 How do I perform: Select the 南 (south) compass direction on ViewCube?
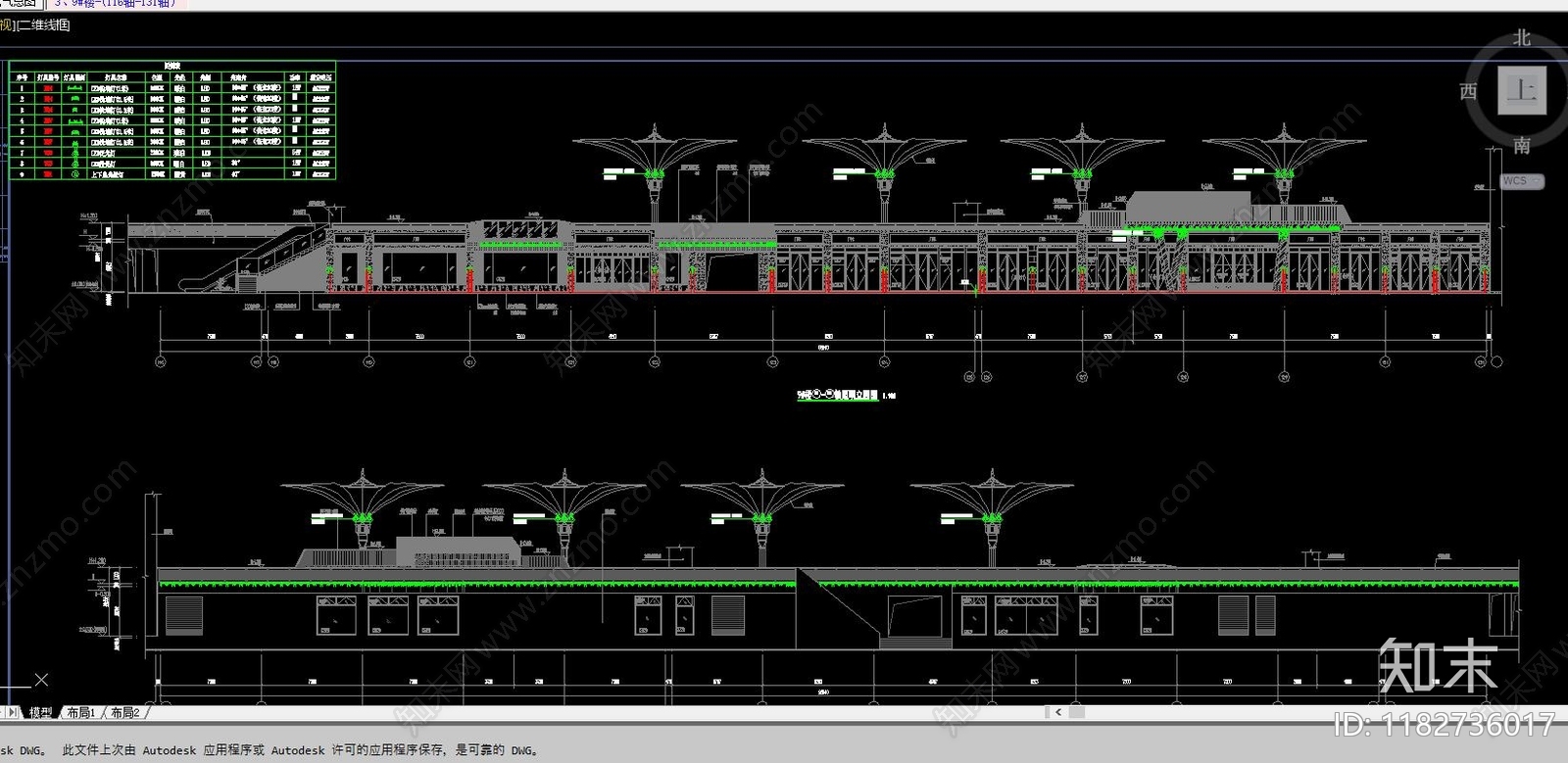(1521, 145)
